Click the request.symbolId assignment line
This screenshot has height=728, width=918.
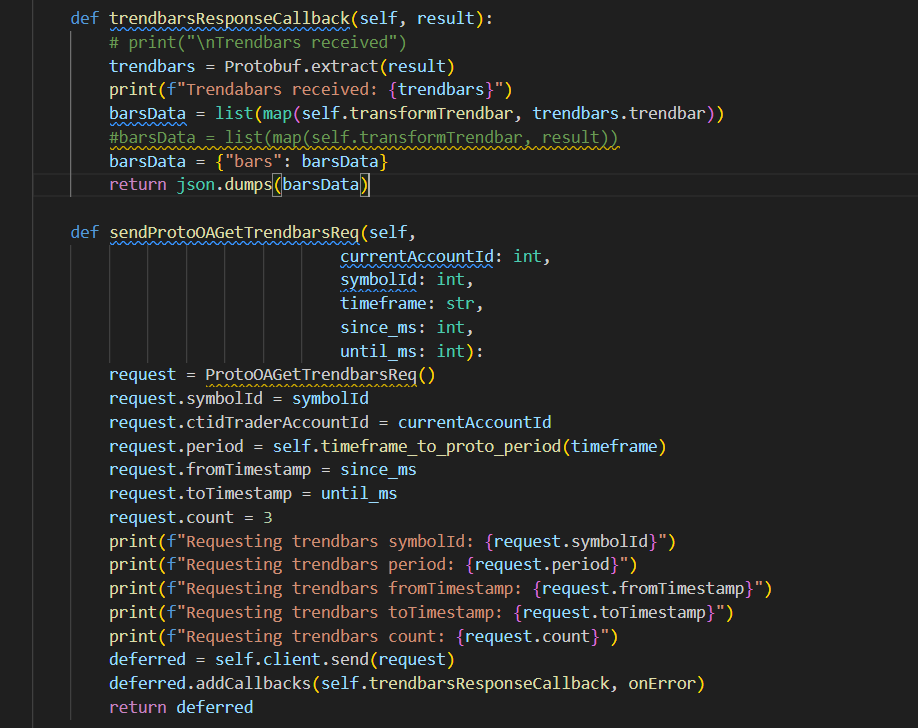tap(239, 399)
